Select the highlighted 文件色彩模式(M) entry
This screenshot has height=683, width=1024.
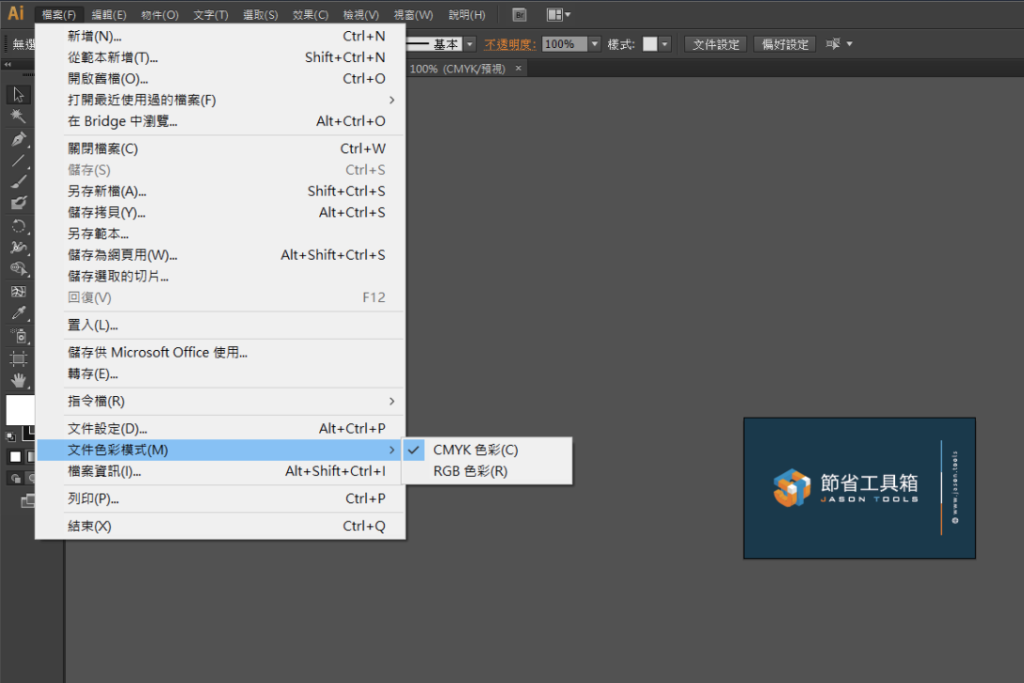pos(221,450)
